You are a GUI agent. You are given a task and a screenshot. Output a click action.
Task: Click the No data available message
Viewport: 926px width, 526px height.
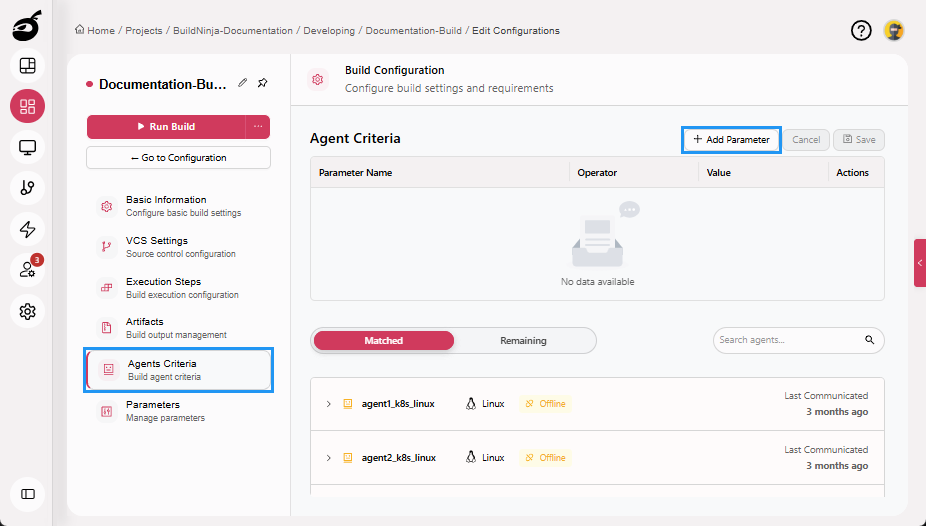point(598,282)
